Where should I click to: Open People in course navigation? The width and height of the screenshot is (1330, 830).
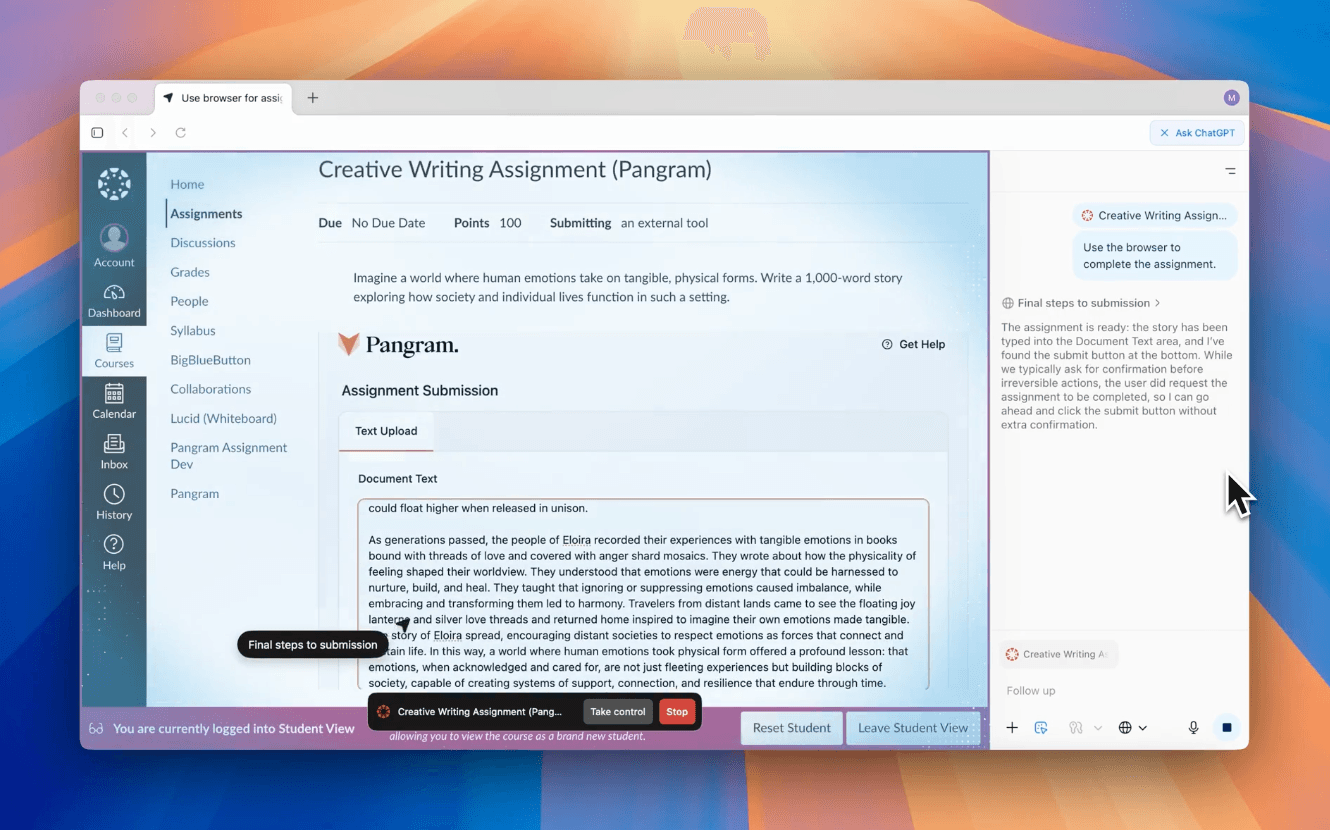(189, 301)
